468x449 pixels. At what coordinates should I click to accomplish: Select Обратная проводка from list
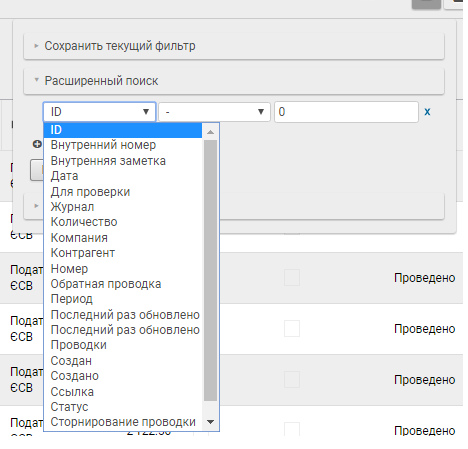click(106, 284)
